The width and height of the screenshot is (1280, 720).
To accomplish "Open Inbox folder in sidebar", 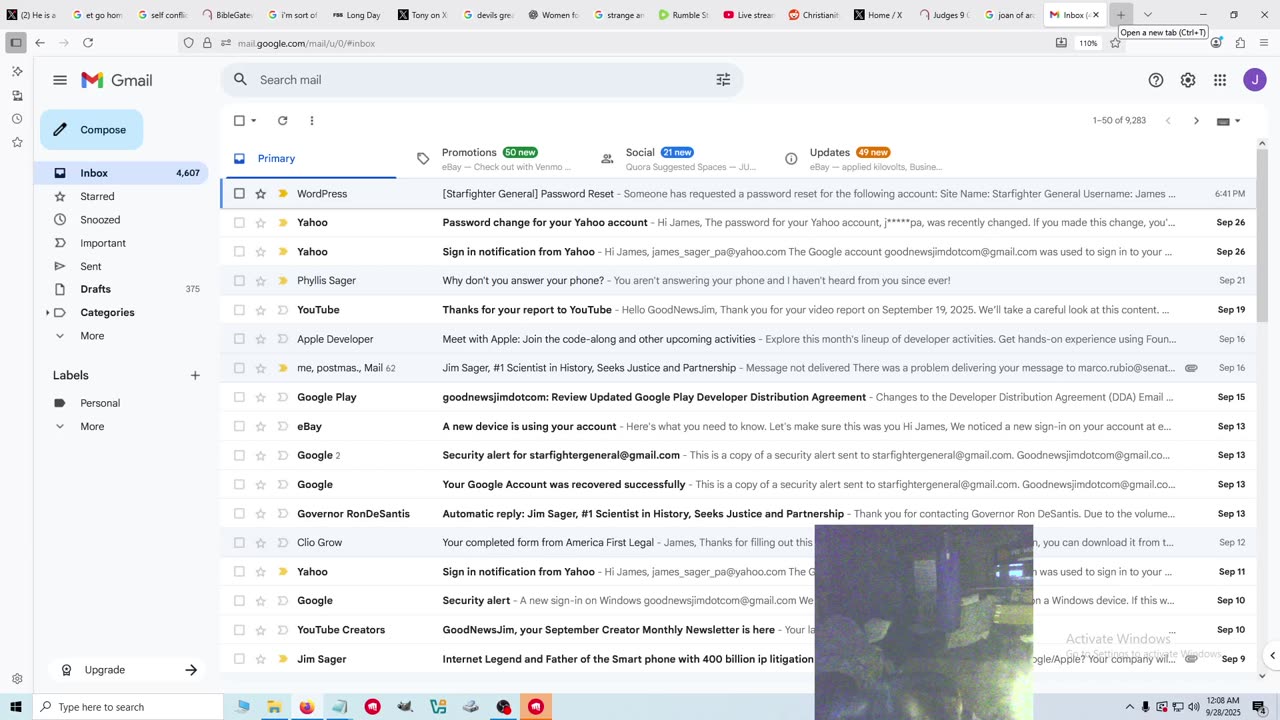I will pos(122,173).
